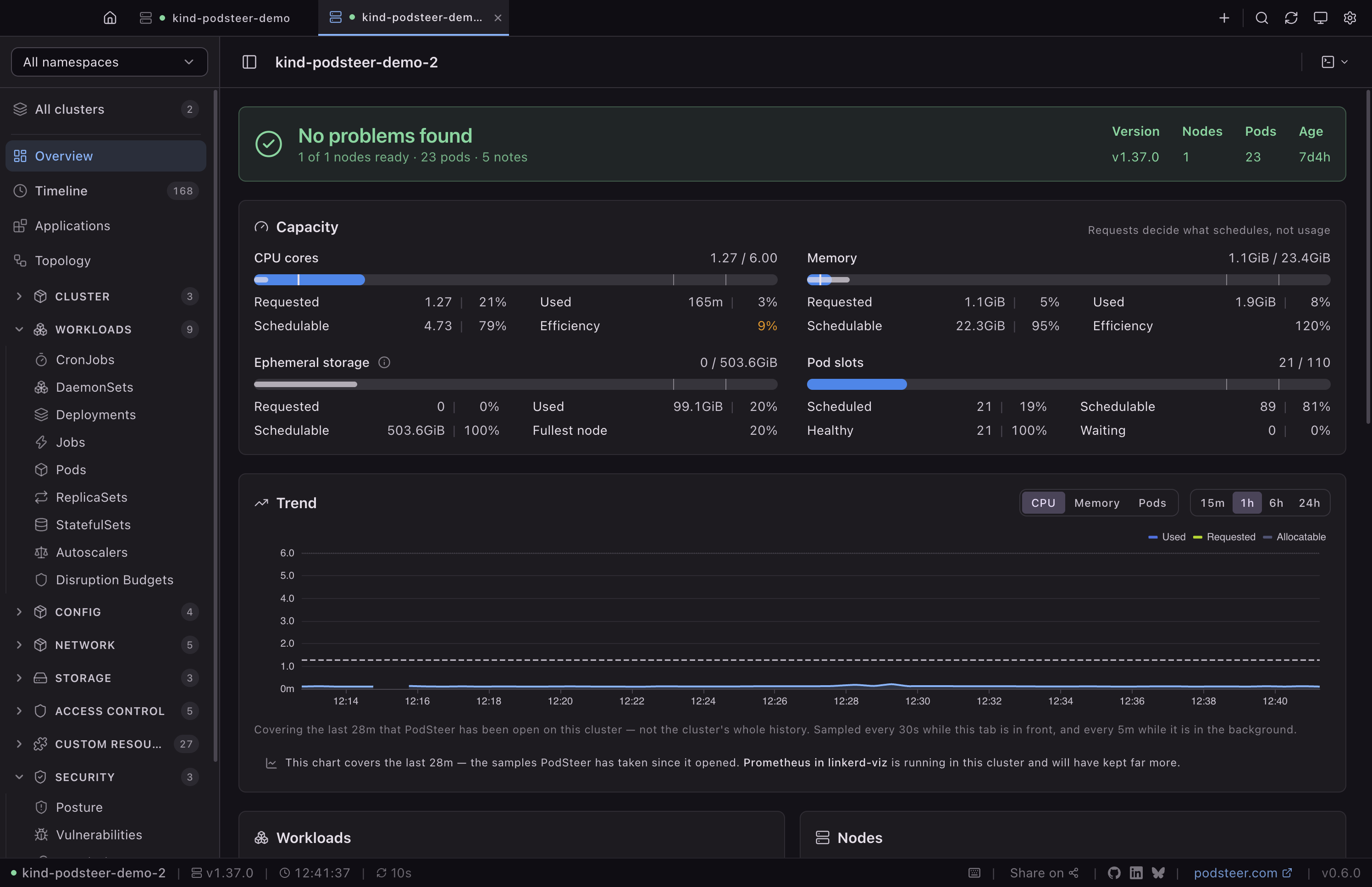Viewport: 1372px width, 887px height.
Task: Click the main content vertical scrollbar
Action: 1368,256
